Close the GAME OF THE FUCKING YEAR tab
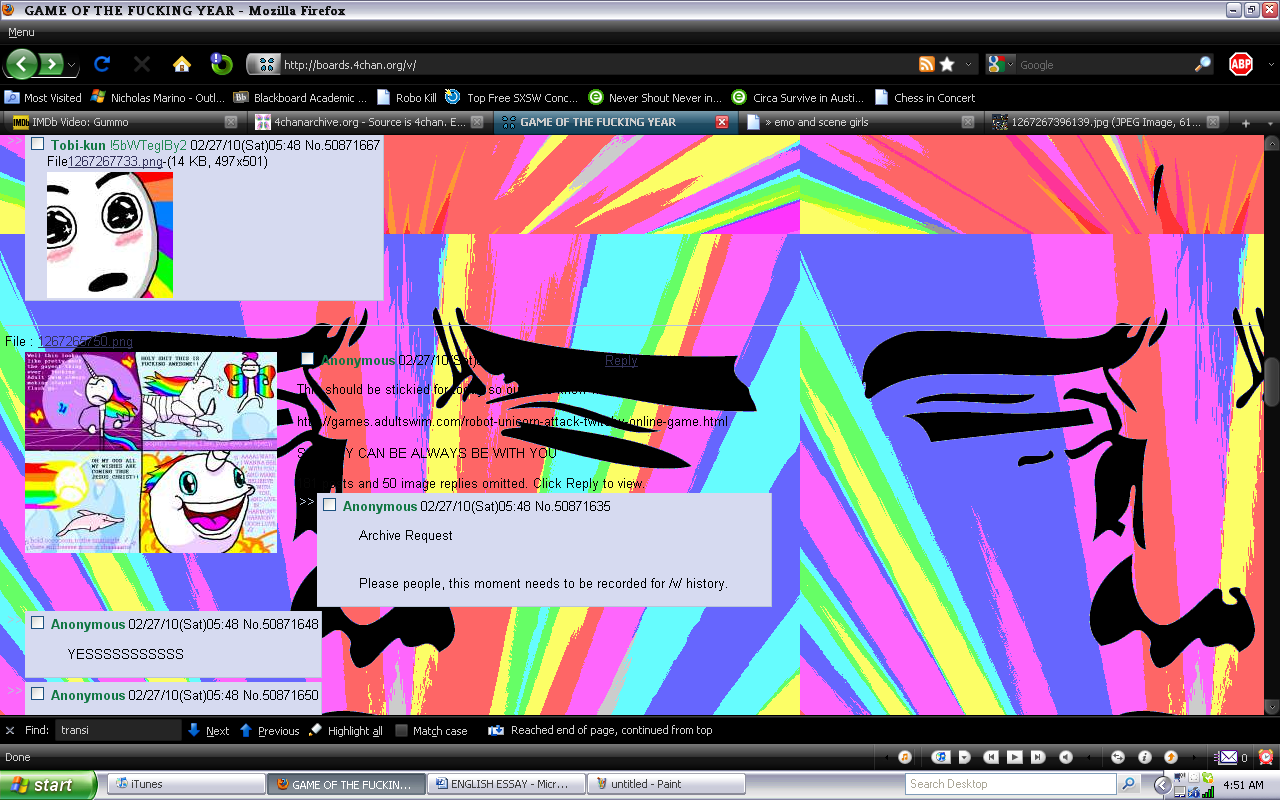 [x=722, y=122]
